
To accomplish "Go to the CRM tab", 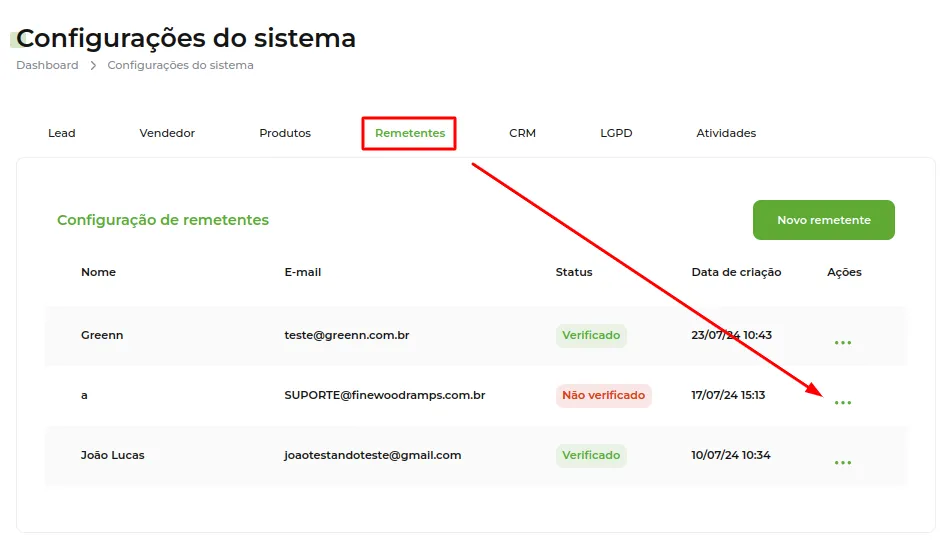I will pyautogui.click(x=522, y=133).
